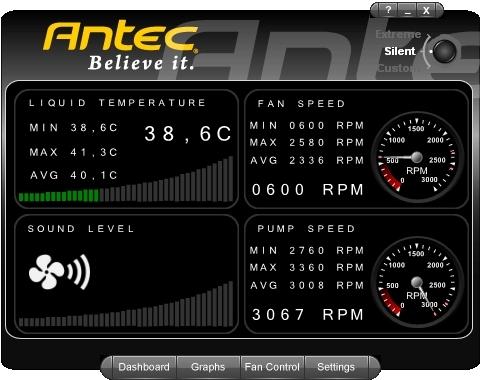Image resolution: width=480 pixels, height=380 pixels.
Task: Minimize the Antec window
Action: click(x=407, y=10)
